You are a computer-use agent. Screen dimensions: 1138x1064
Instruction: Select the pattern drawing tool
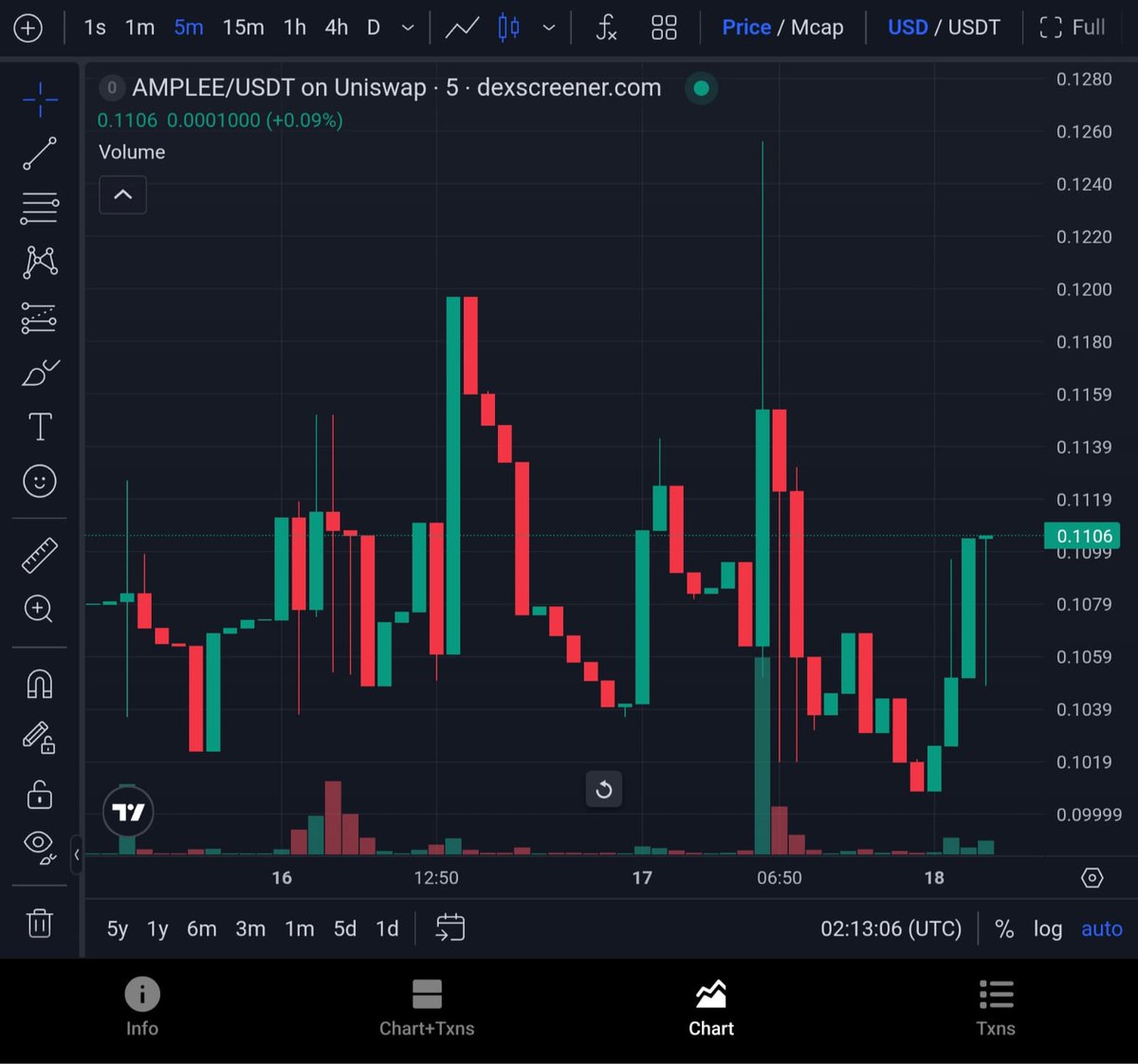(x=40, y=262)
